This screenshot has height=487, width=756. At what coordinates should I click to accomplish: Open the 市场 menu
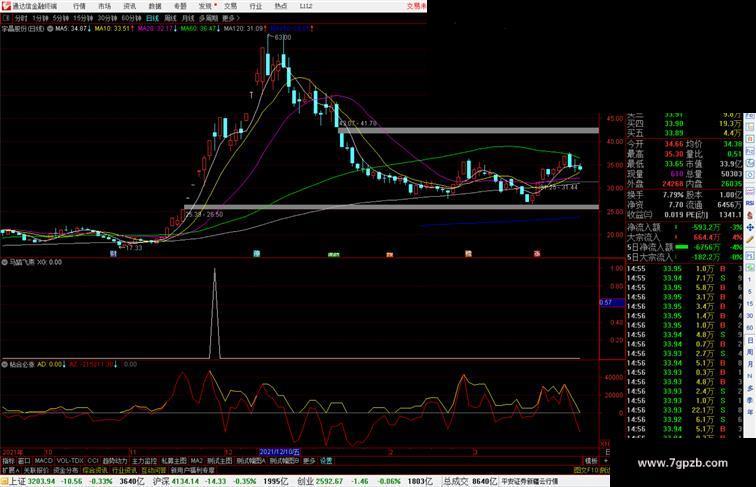click(x=104, y=6)
